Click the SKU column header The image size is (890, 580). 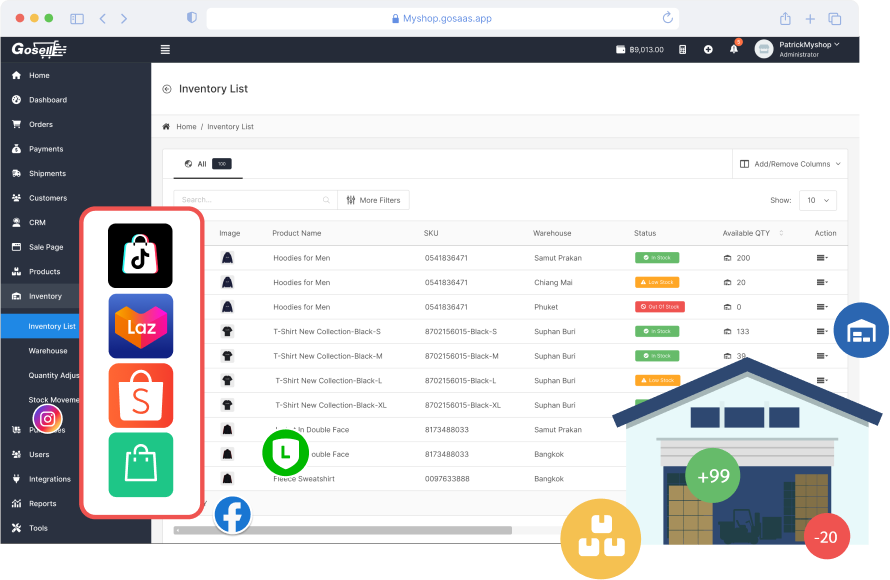pos(431,233)
